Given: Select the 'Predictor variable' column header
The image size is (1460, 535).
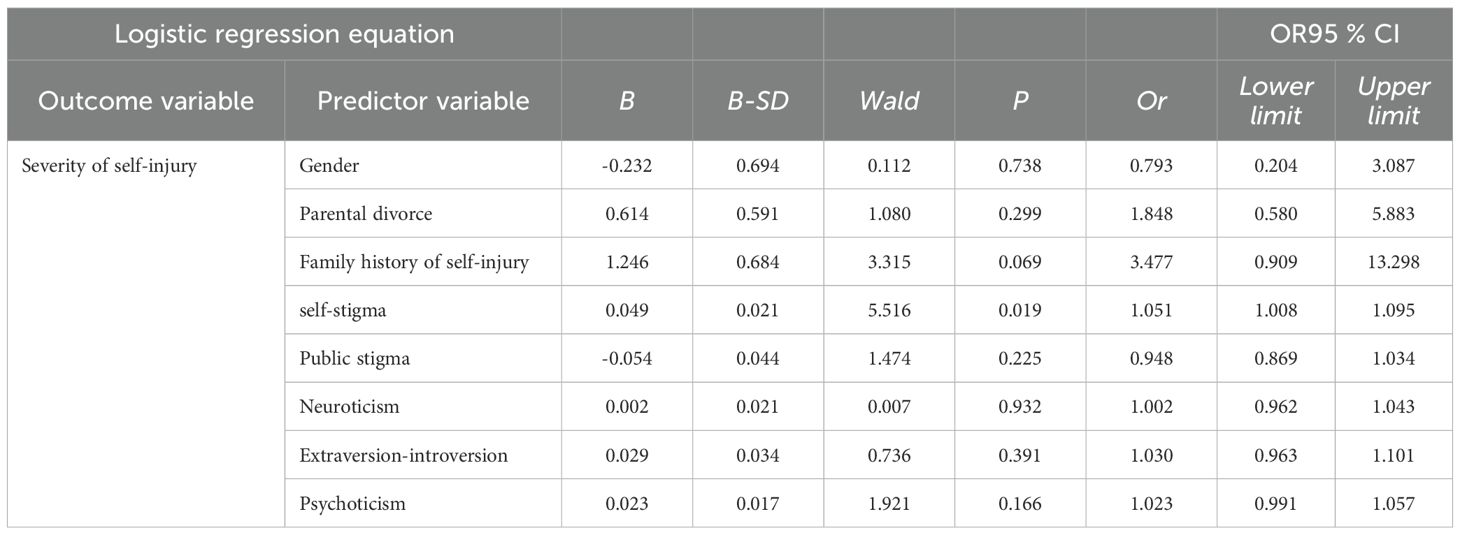Looking at the screenshot, I should click(423, 101).
